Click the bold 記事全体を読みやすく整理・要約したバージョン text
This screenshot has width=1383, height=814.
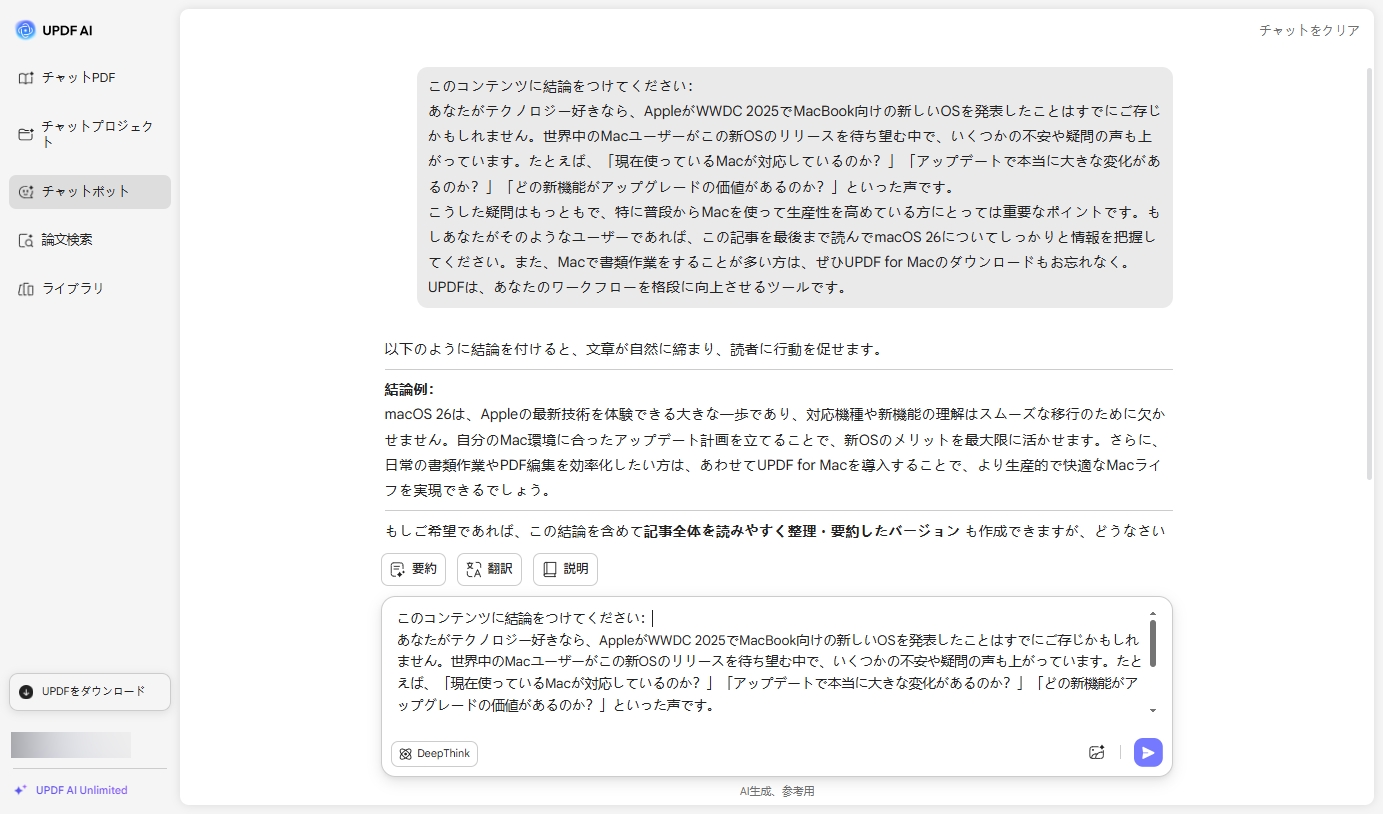tap(801, 531)
